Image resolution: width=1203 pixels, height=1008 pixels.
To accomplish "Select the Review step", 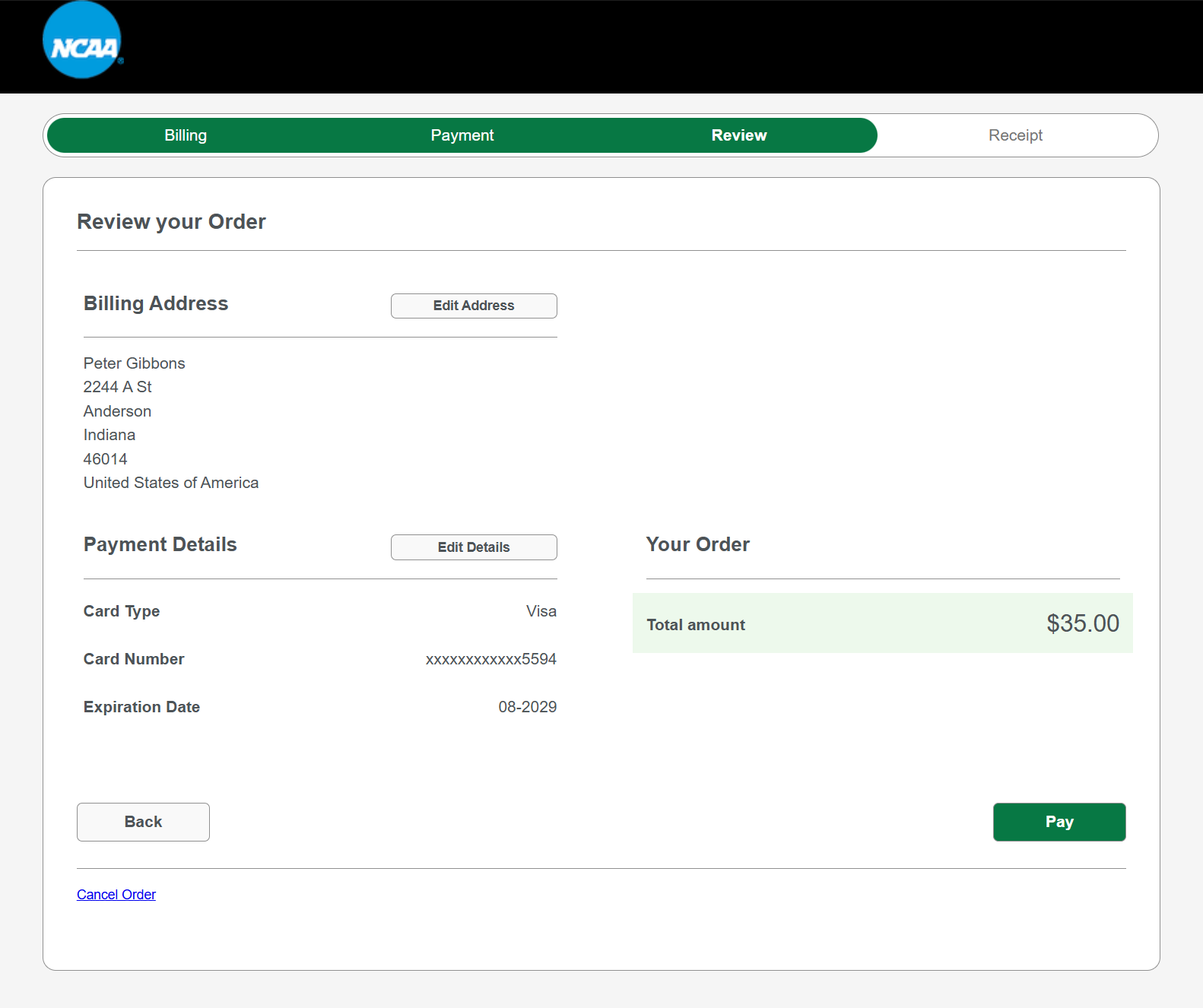I will click(739, 135).
